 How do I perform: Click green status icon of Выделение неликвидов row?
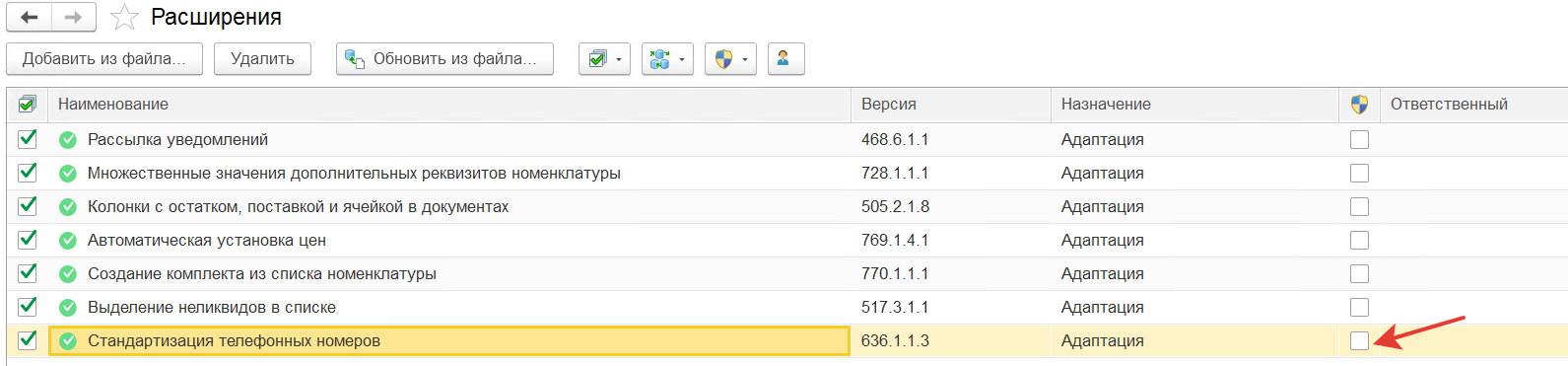(x=68, y=308)
